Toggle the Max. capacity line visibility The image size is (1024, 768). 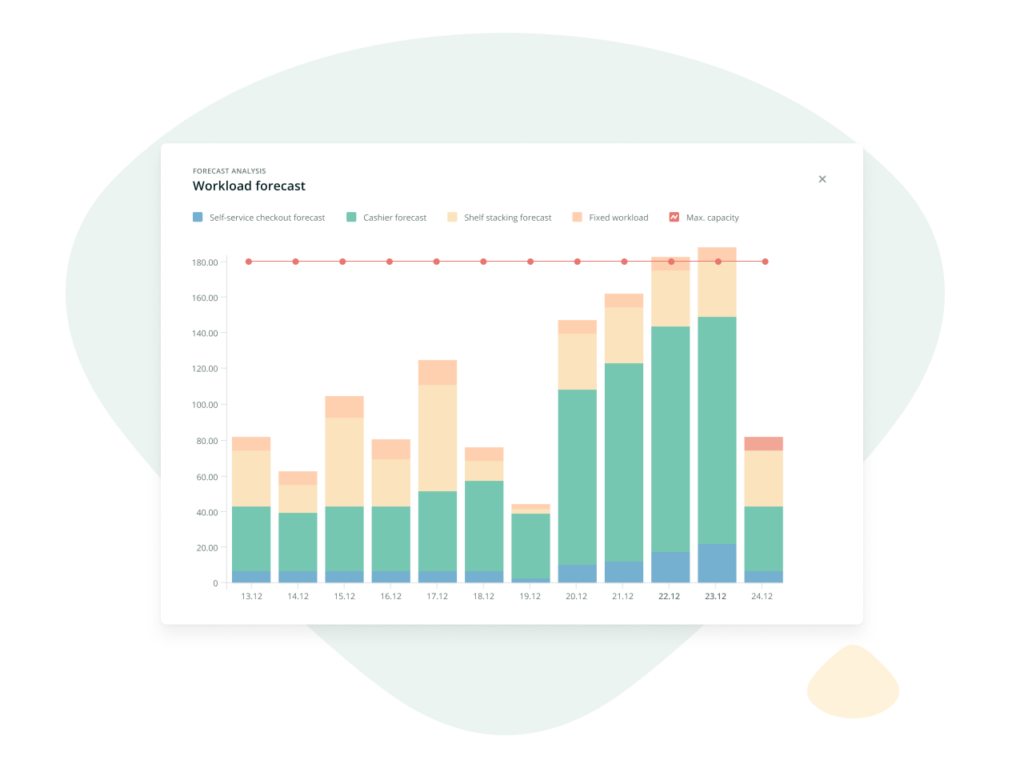pos(672,217)
